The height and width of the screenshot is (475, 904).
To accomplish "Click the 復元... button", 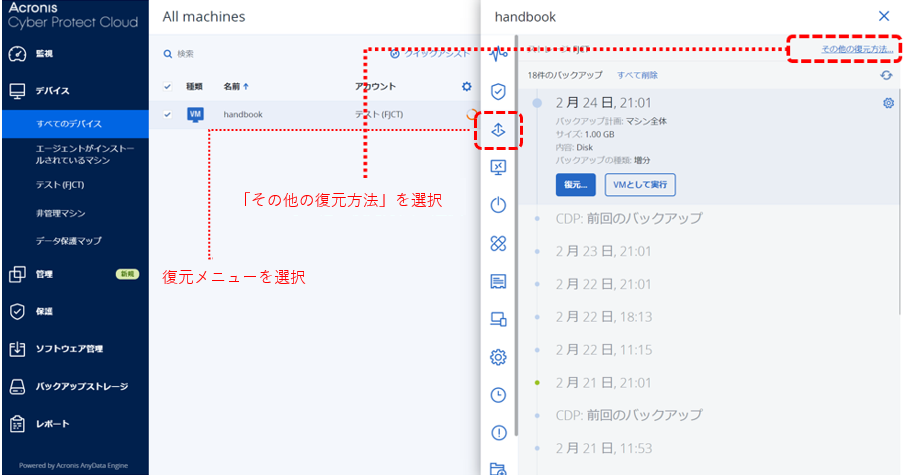I will point(576,185).
